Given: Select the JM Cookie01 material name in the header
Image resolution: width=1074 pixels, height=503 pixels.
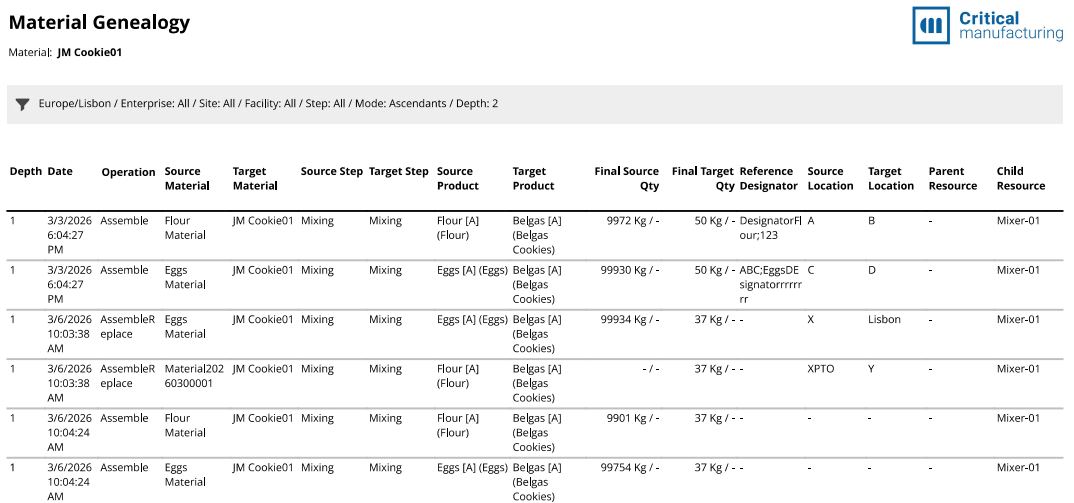Looking at the screenshot, I should coord(90,53).
